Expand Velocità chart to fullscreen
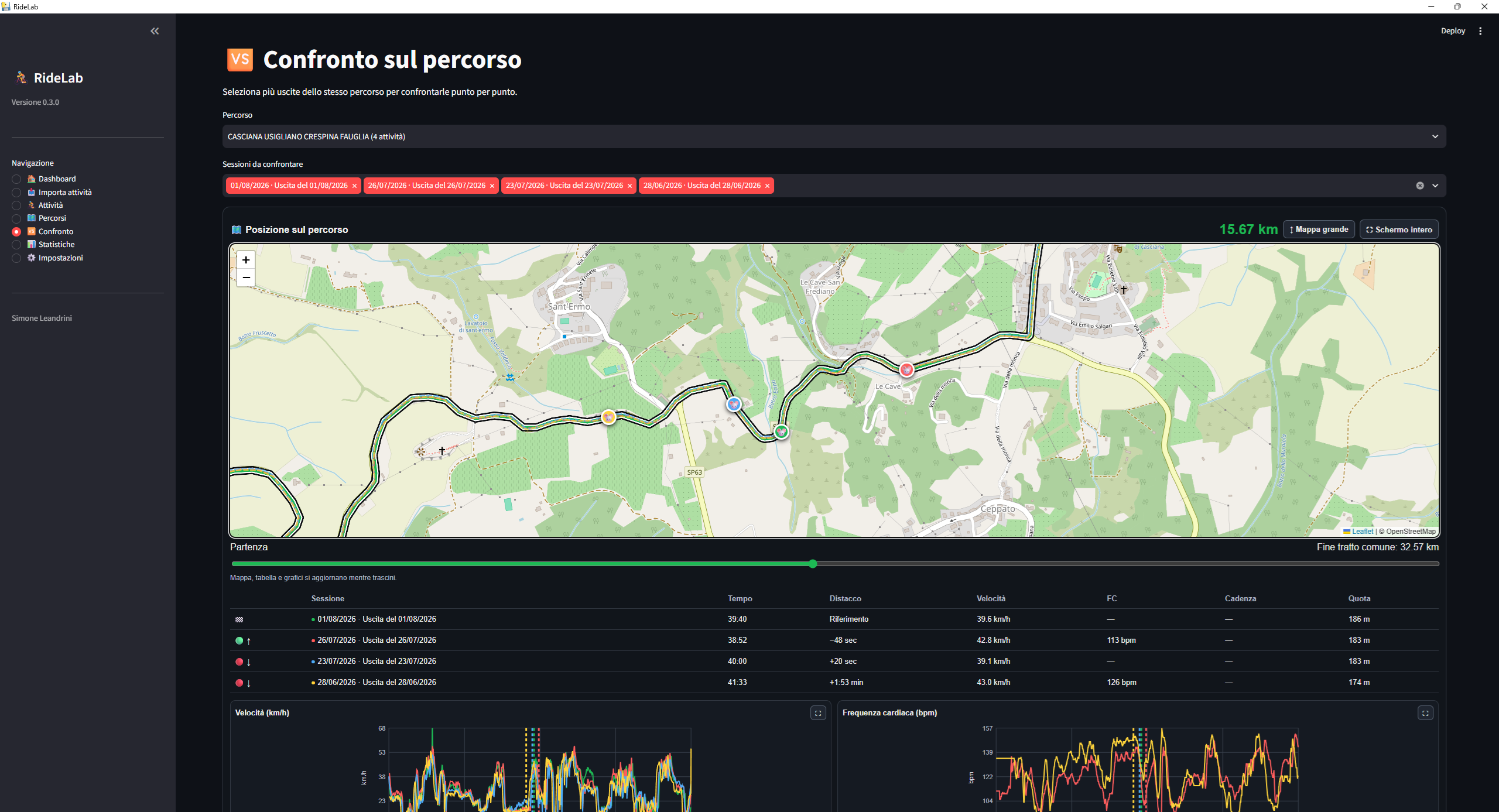Viewport: 1499px width, 812px height. [818, 713]
